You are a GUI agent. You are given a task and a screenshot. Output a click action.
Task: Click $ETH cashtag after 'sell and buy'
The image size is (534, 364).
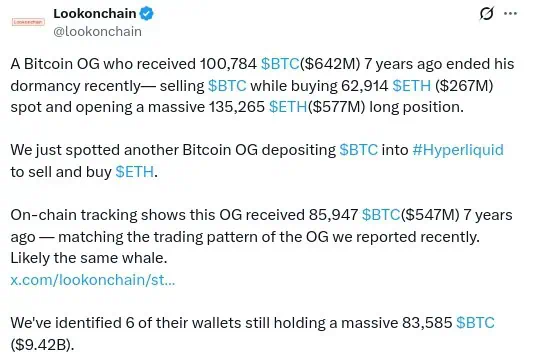[x=135, y=172]
